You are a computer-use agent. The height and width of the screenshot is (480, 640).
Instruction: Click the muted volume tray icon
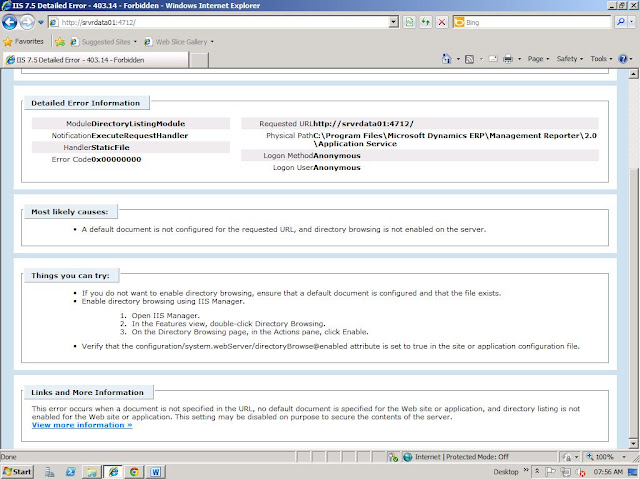tap(580, 472)
